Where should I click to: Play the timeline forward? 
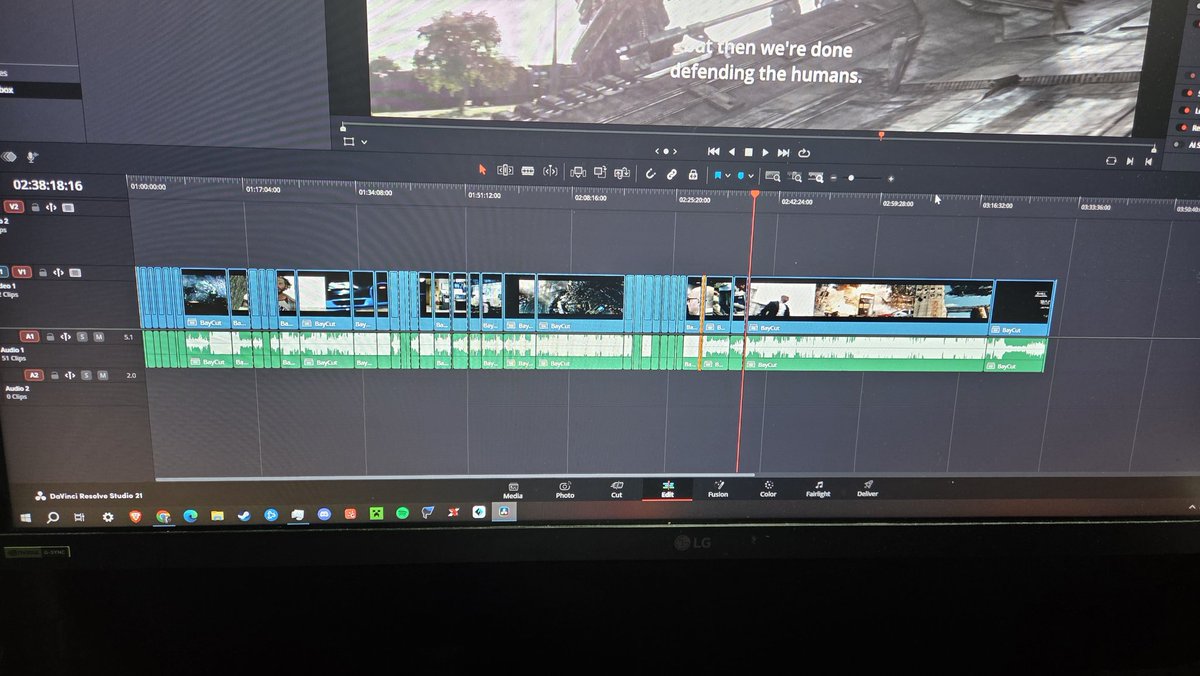[x=765, y=152]
